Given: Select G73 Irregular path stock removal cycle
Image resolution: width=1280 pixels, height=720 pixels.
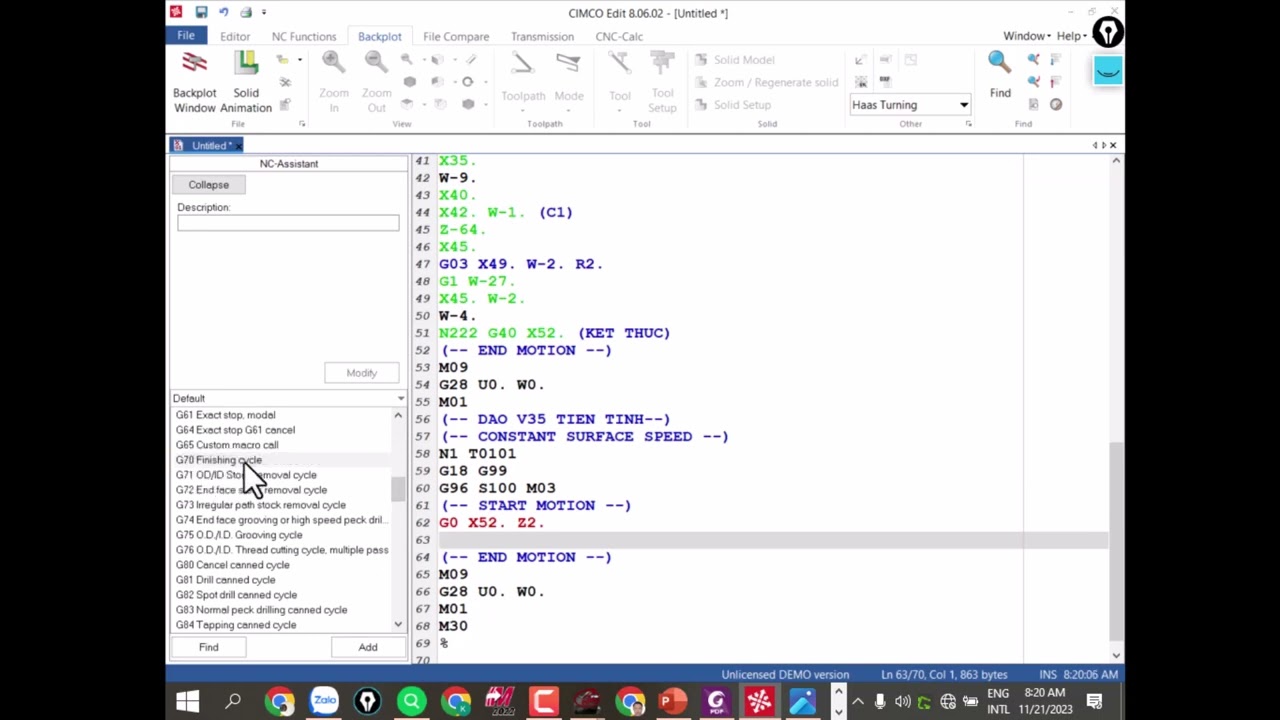Looking at the screenshot, I should pyautogui.click(x=261, y=505).
